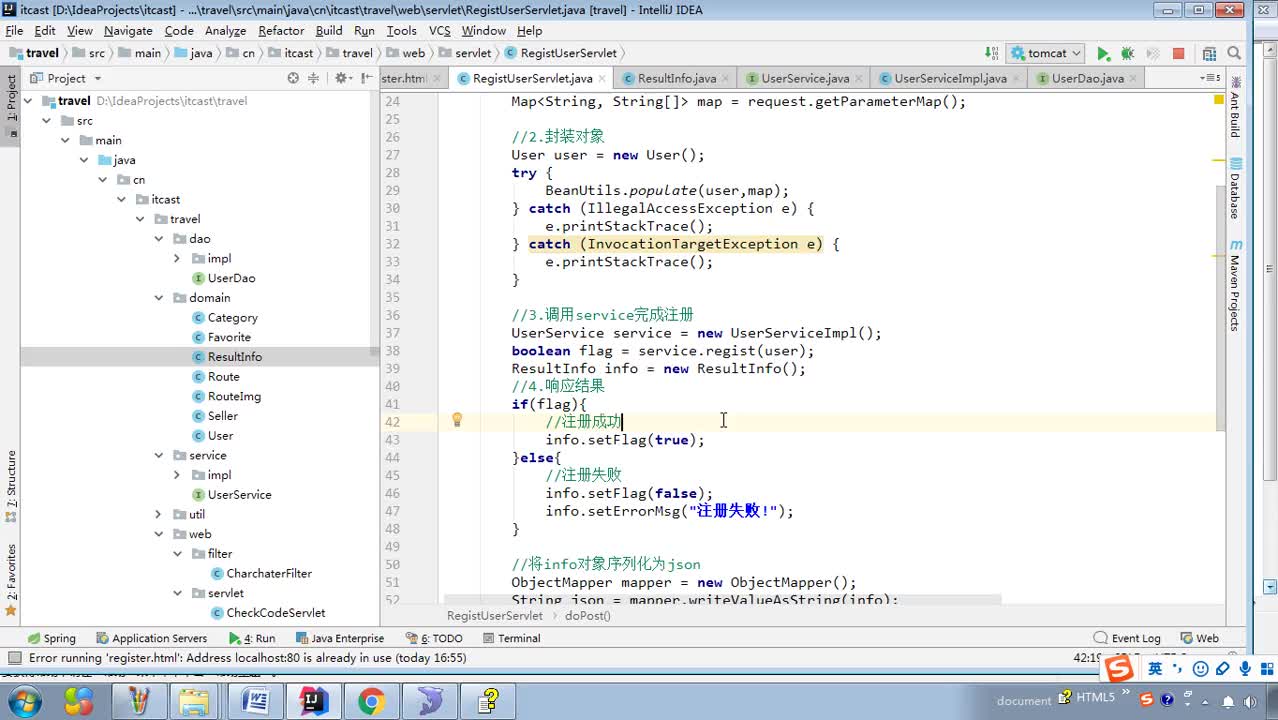Expand the util folder
This screenshot has height=720, width=1278.
[159, 514]
